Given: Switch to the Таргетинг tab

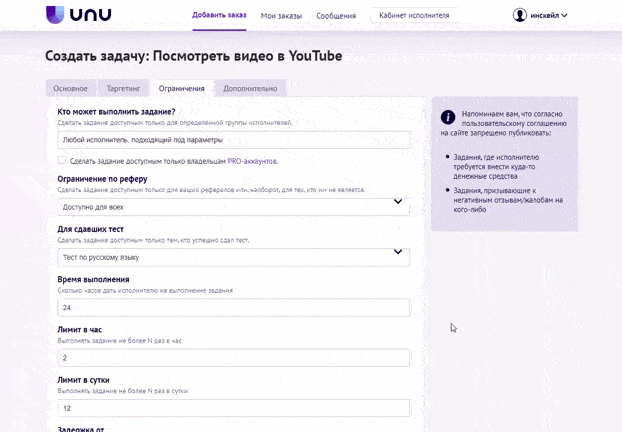Looking at the screenshot, I should pos(123,88).
